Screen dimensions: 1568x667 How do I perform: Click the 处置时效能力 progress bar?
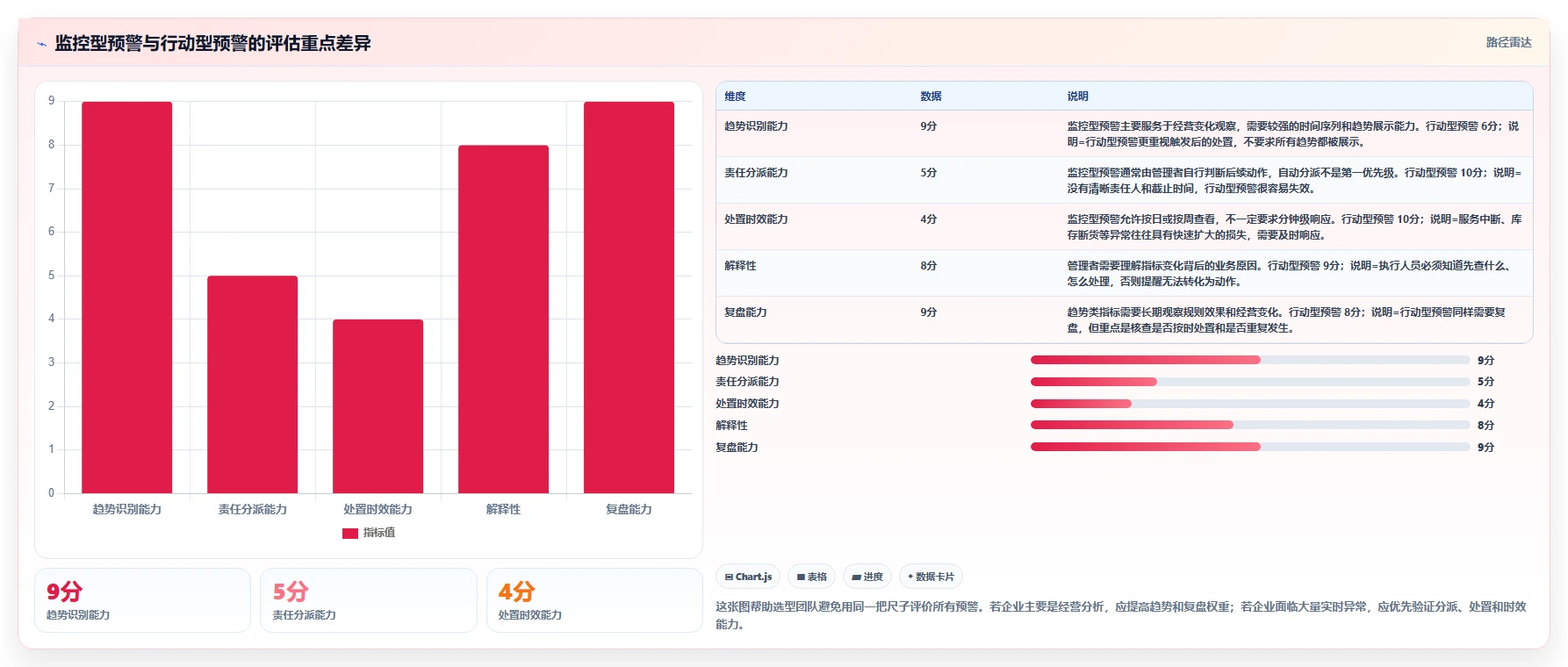coord(1250,404)
